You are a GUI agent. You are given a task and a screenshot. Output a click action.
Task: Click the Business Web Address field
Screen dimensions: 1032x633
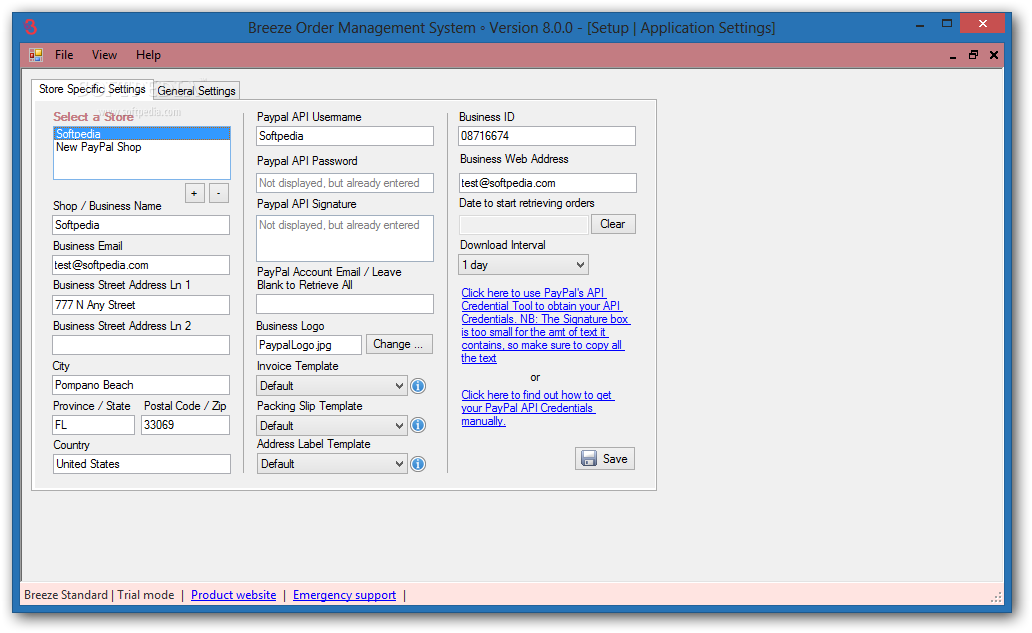point(548,183)
